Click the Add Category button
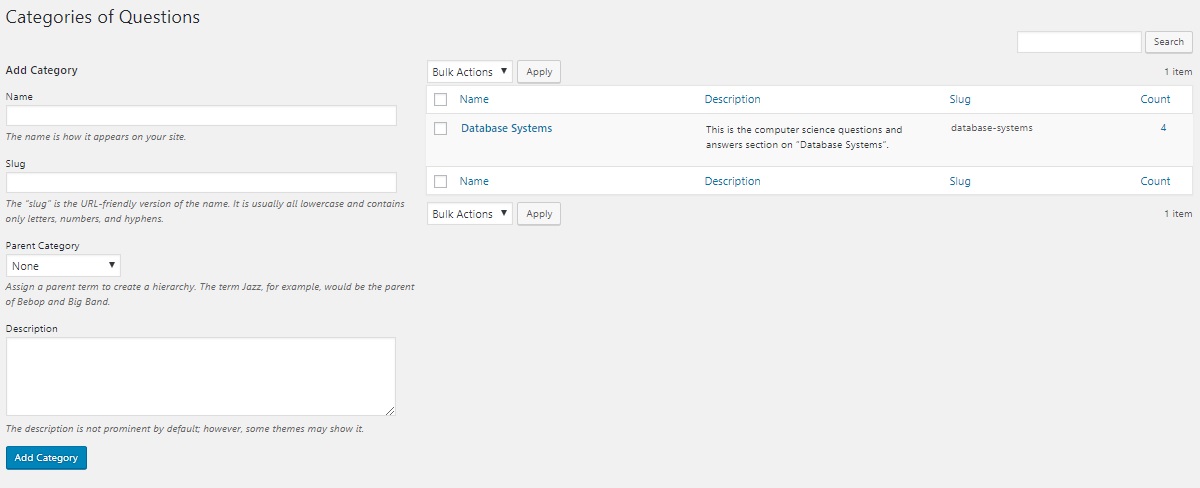The height and width of the screenshot is (488, 1200). coord(46,458)
